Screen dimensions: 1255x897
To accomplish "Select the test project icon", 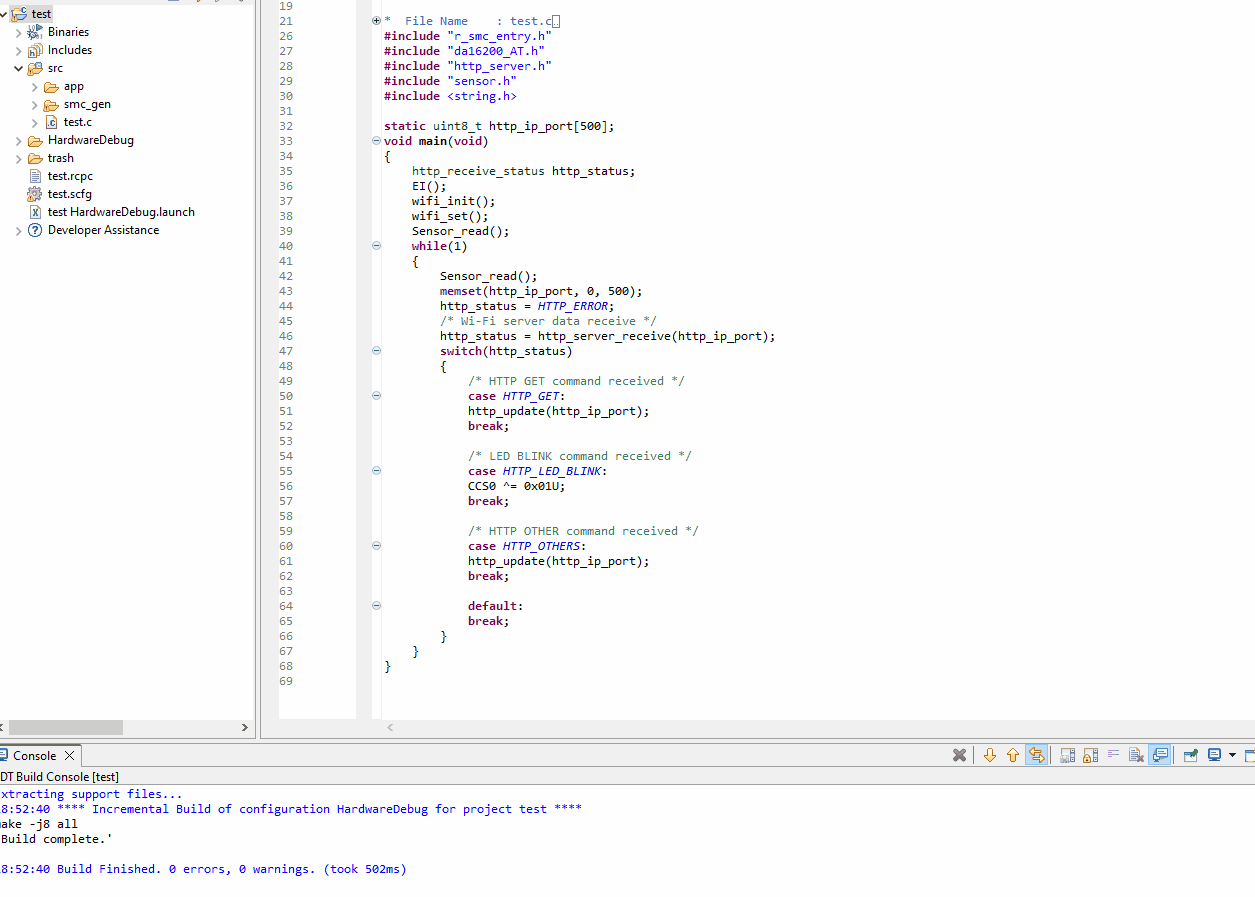I will [x=19, y=14].
